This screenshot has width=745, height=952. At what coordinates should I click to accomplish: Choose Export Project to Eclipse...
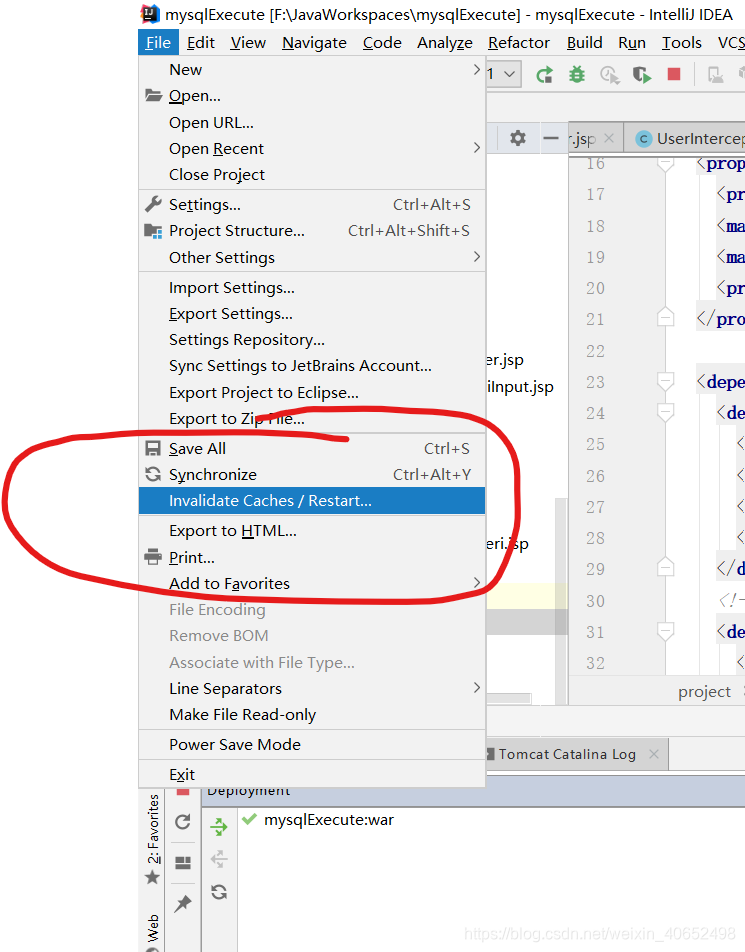click(312, 393)
